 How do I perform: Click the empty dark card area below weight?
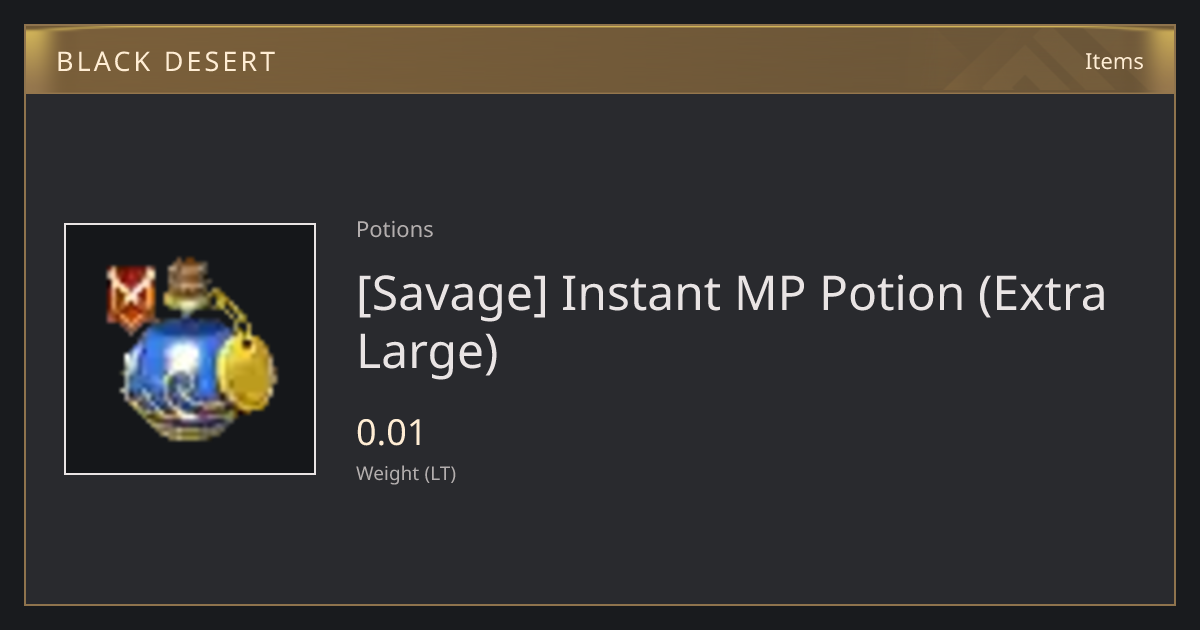[x=600, y=545]
